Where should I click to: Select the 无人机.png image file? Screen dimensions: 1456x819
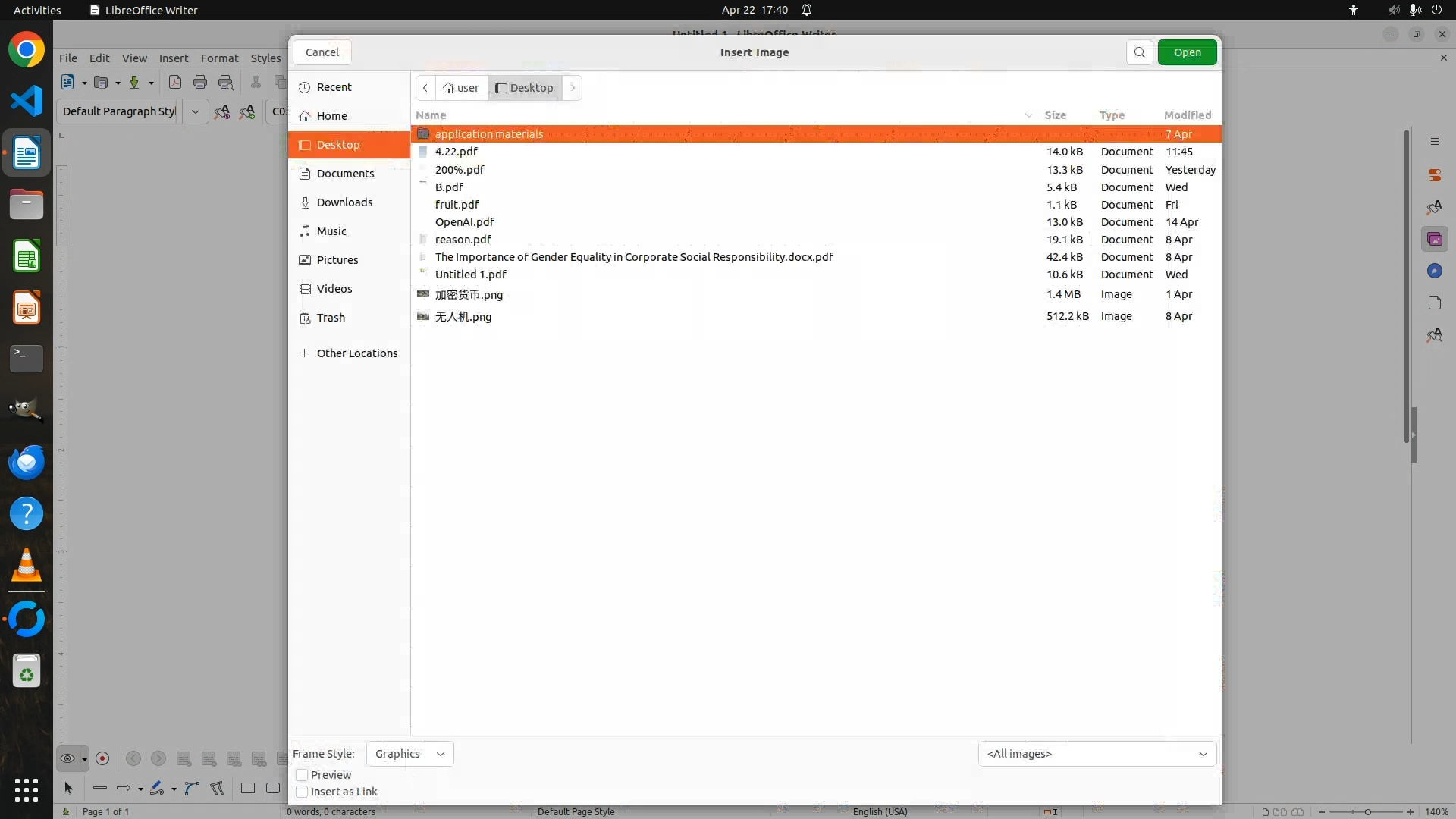[x=463, y=317]
